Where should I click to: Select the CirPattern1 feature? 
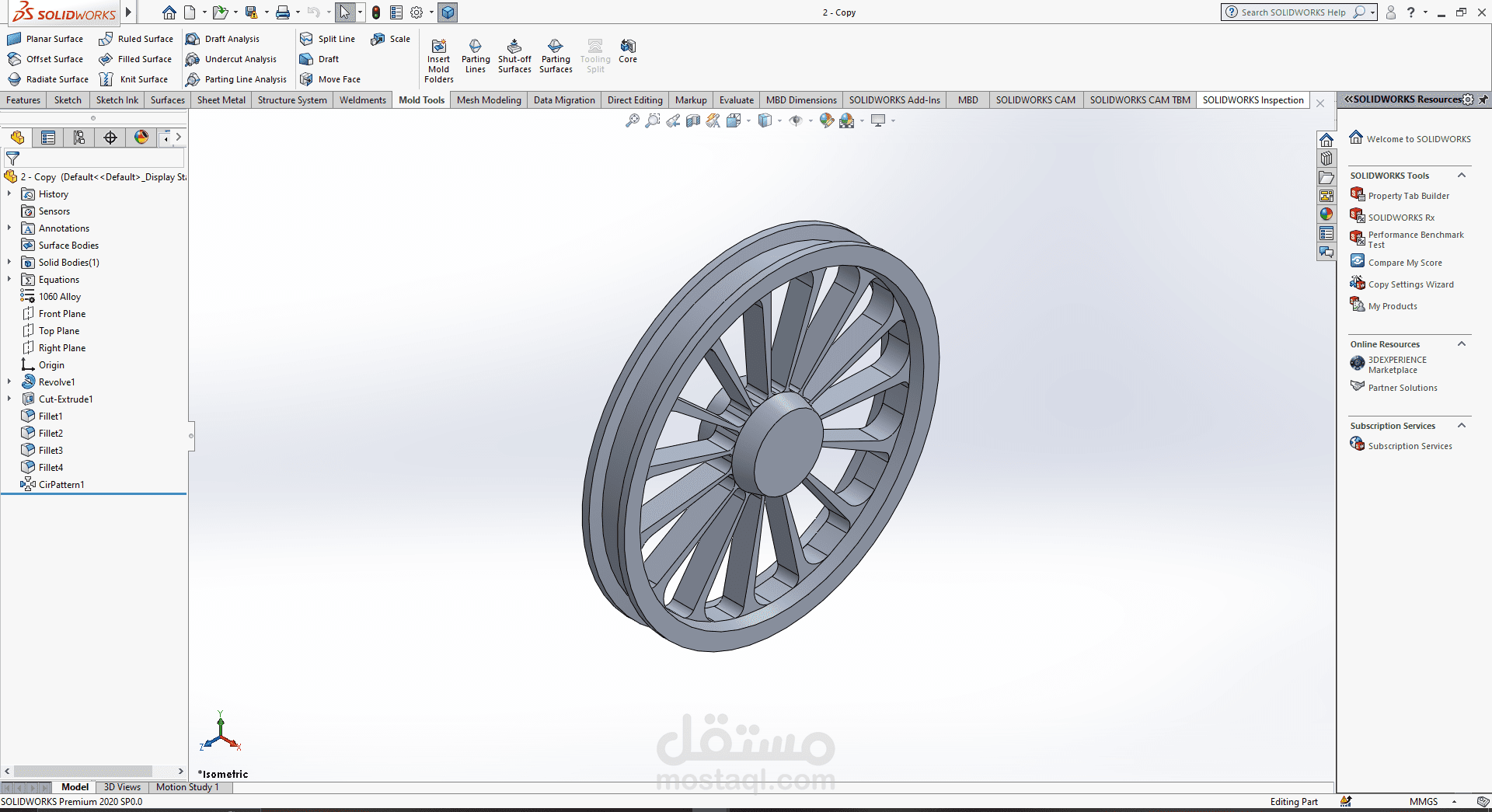pyautogui.click(x=52, y=485)
